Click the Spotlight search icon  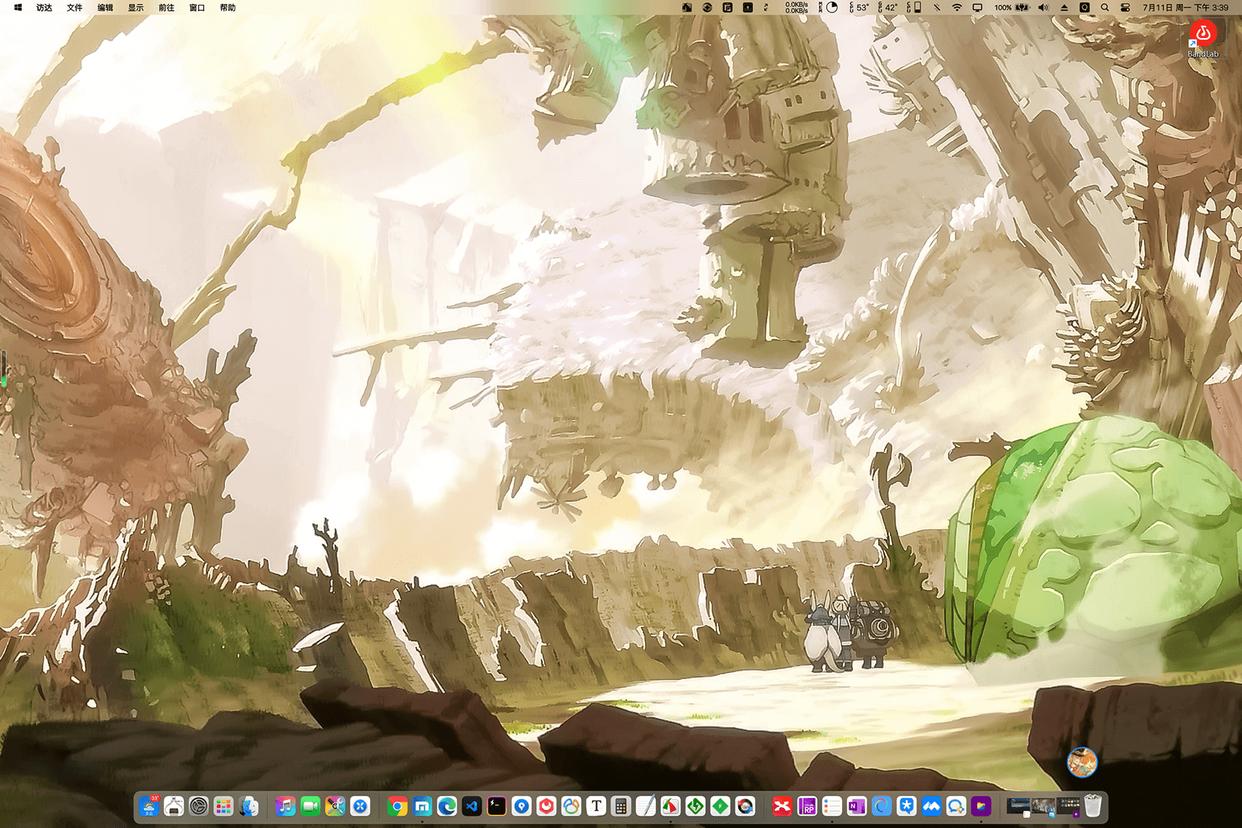pos(1104,7)
